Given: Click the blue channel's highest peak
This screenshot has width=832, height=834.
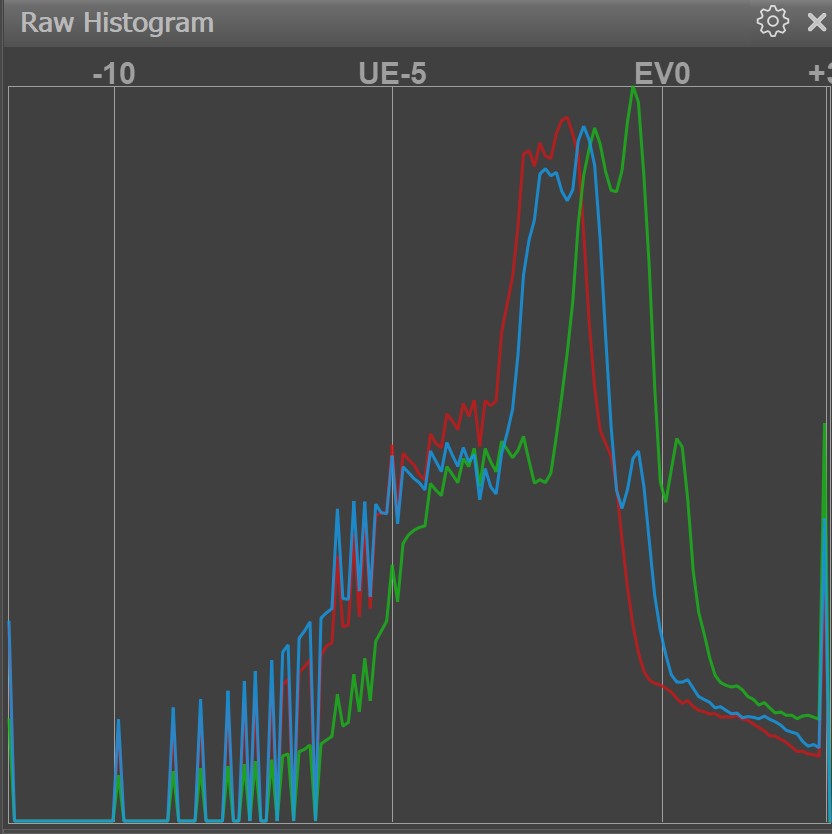Looking at the screenshot, I should coord(583,128).
